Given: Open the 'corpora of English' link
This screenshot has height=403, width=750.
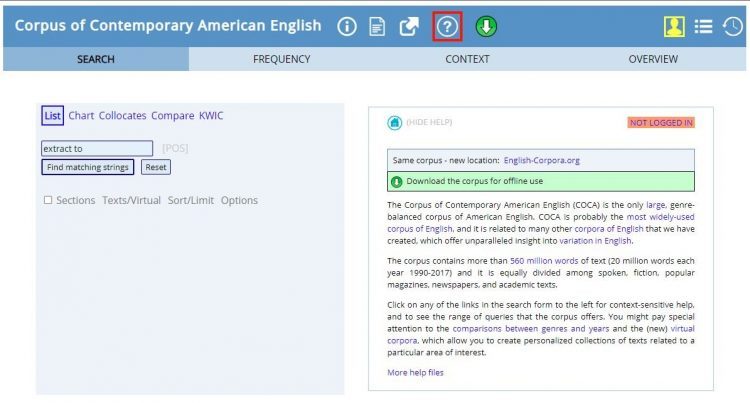Looking at the screenshot, I should pos(609,229).
